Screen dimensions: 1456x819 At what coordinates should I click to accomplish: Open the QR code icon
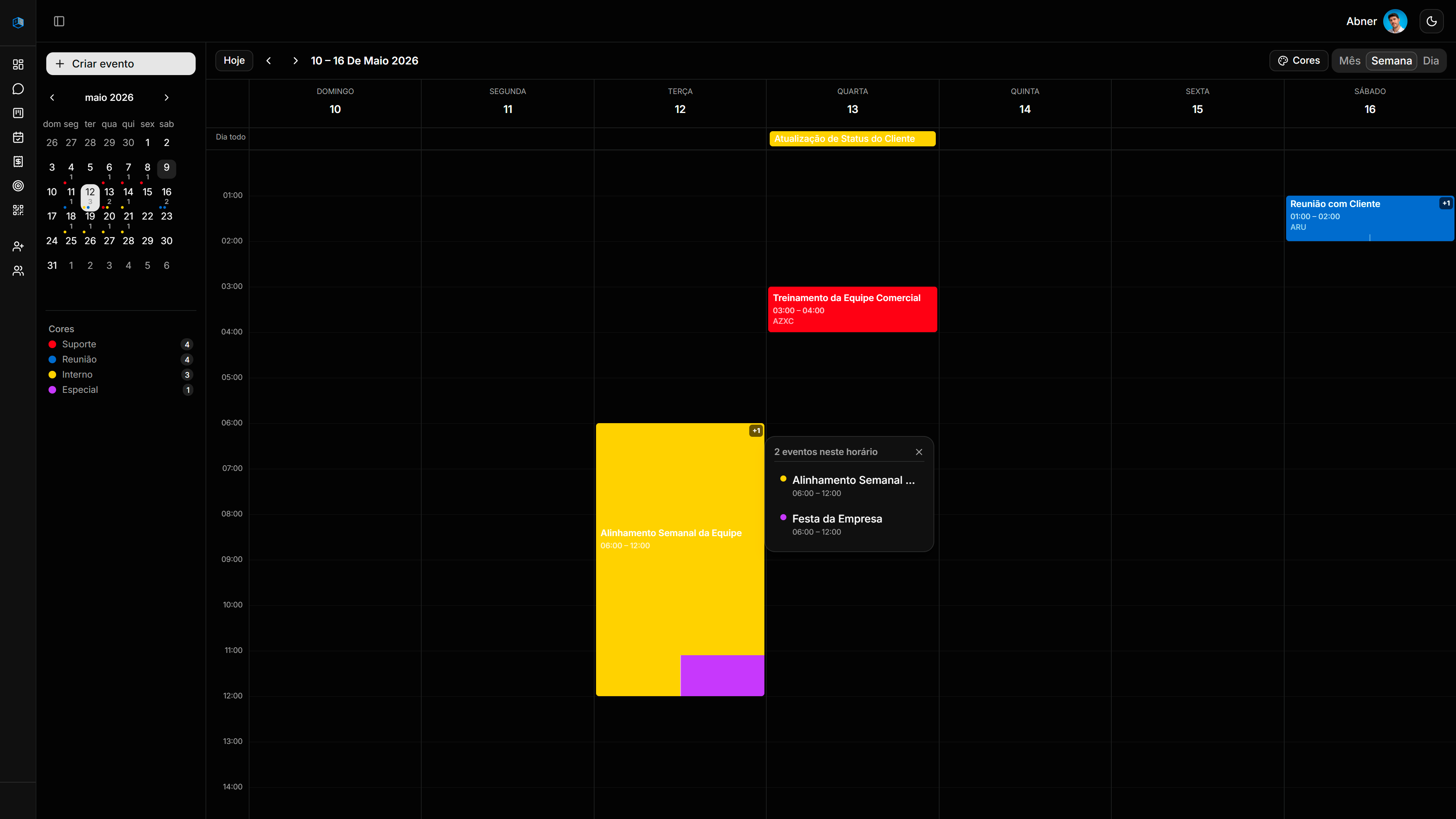(18, 210)
